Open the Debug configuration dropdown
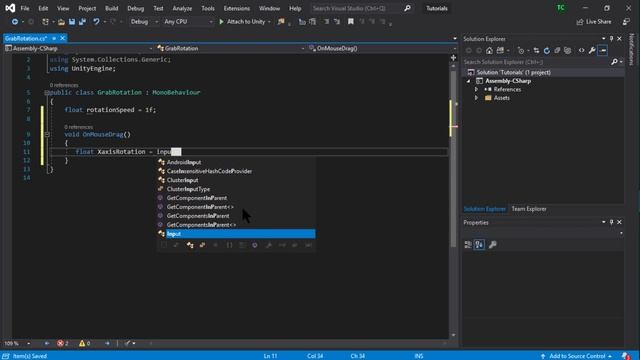The width and height of the screenshot is (640, 360). click(x=144, y=22)
